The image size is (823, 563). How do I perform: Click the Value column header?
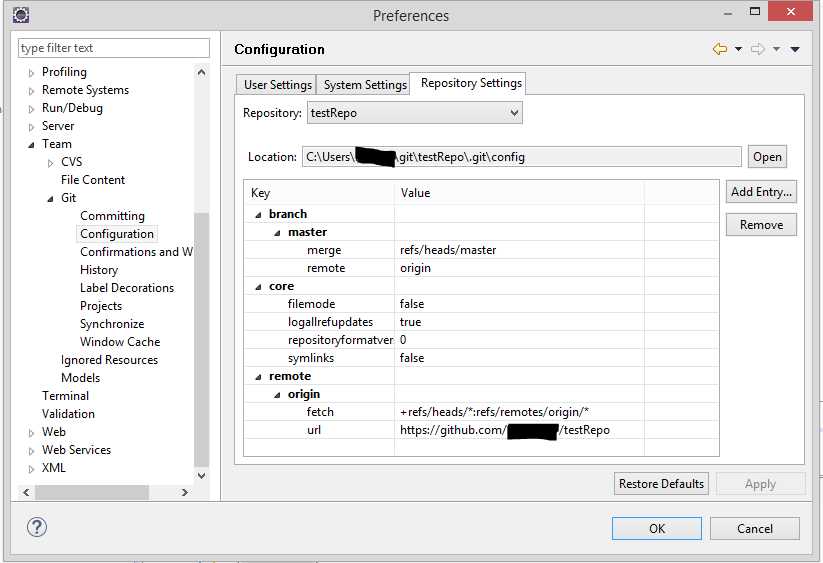coord(519,193)
